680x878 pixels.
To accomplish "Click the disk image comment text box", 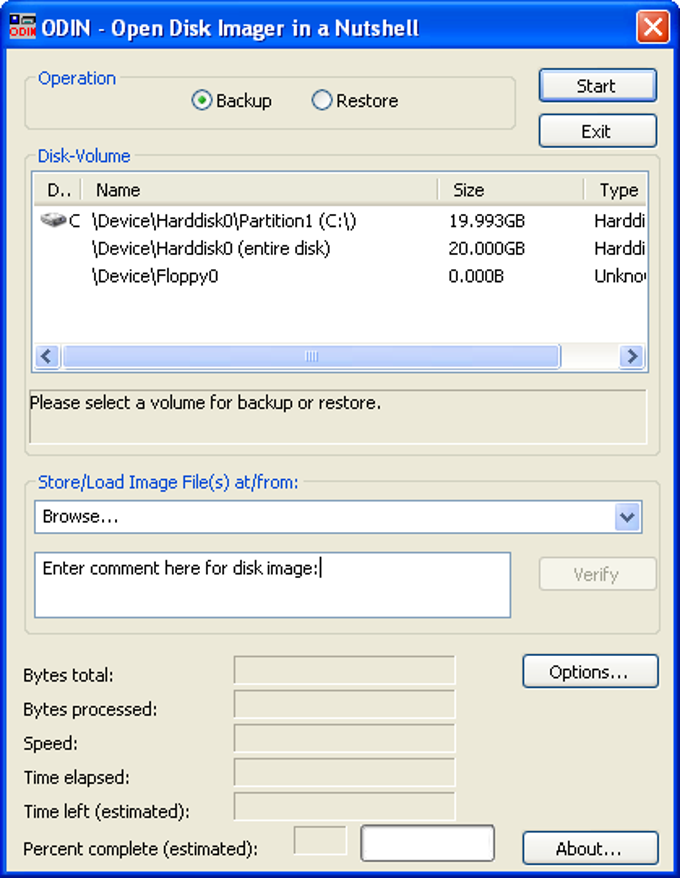I will pos(273,585).
